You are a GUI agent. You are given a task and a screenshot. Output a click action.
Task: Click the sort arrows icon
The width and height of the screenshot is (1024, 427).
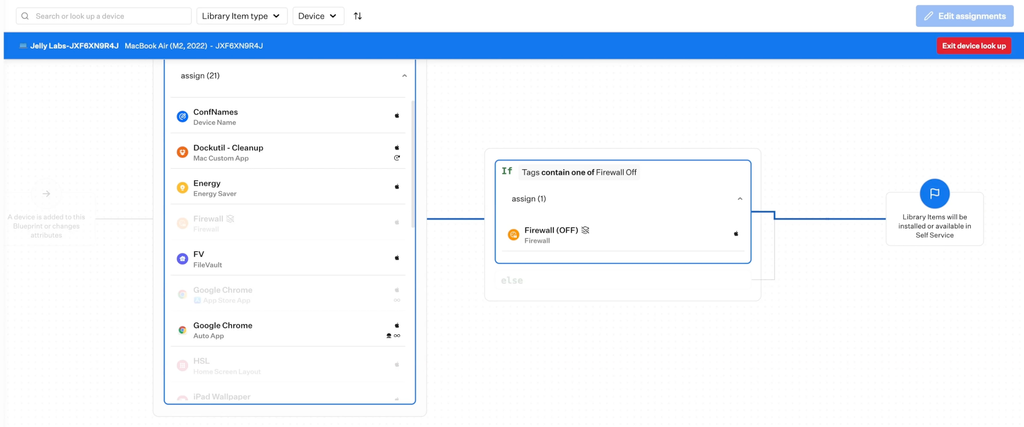357,16
